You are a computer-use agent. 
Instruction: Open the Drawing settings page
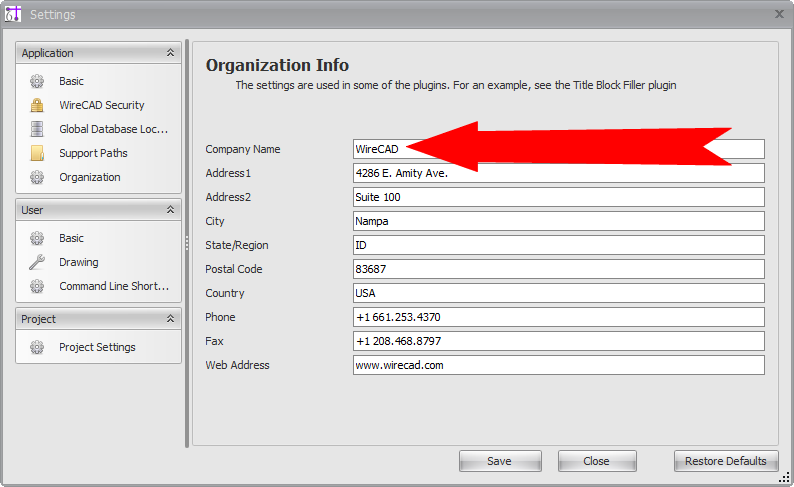pos(78,262)
